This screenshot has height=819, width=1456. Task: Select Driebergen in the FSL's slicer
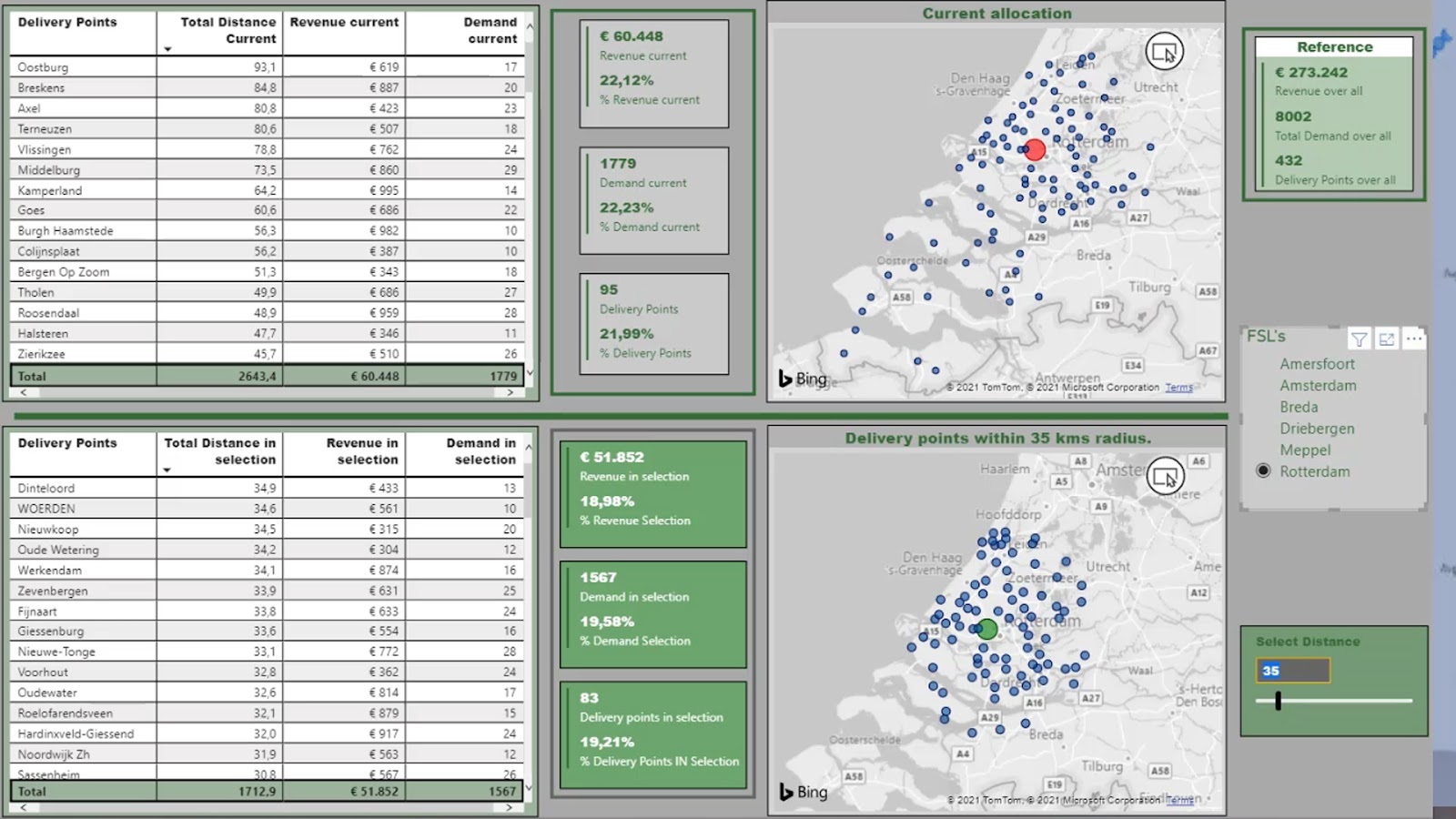[x=1317, y=429]
